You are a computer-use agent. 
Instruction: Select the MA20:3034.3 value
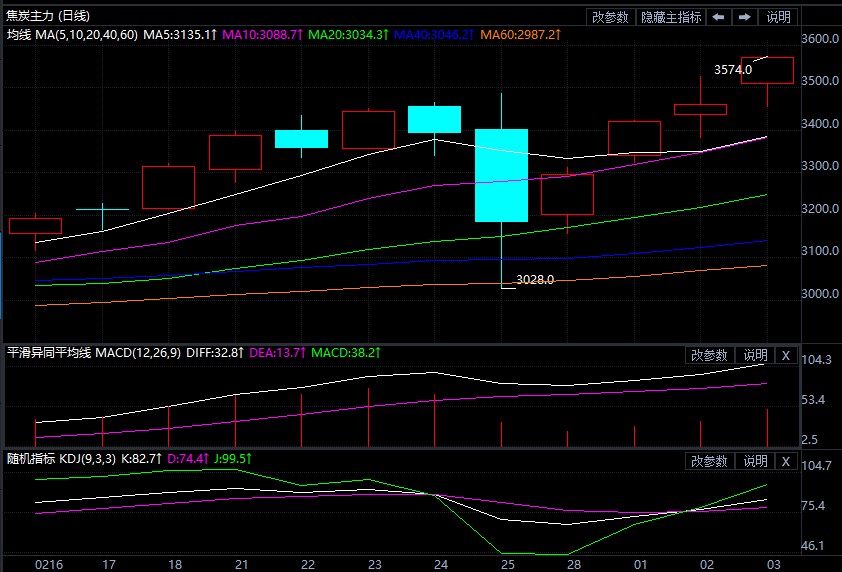(x=348, y=35)
